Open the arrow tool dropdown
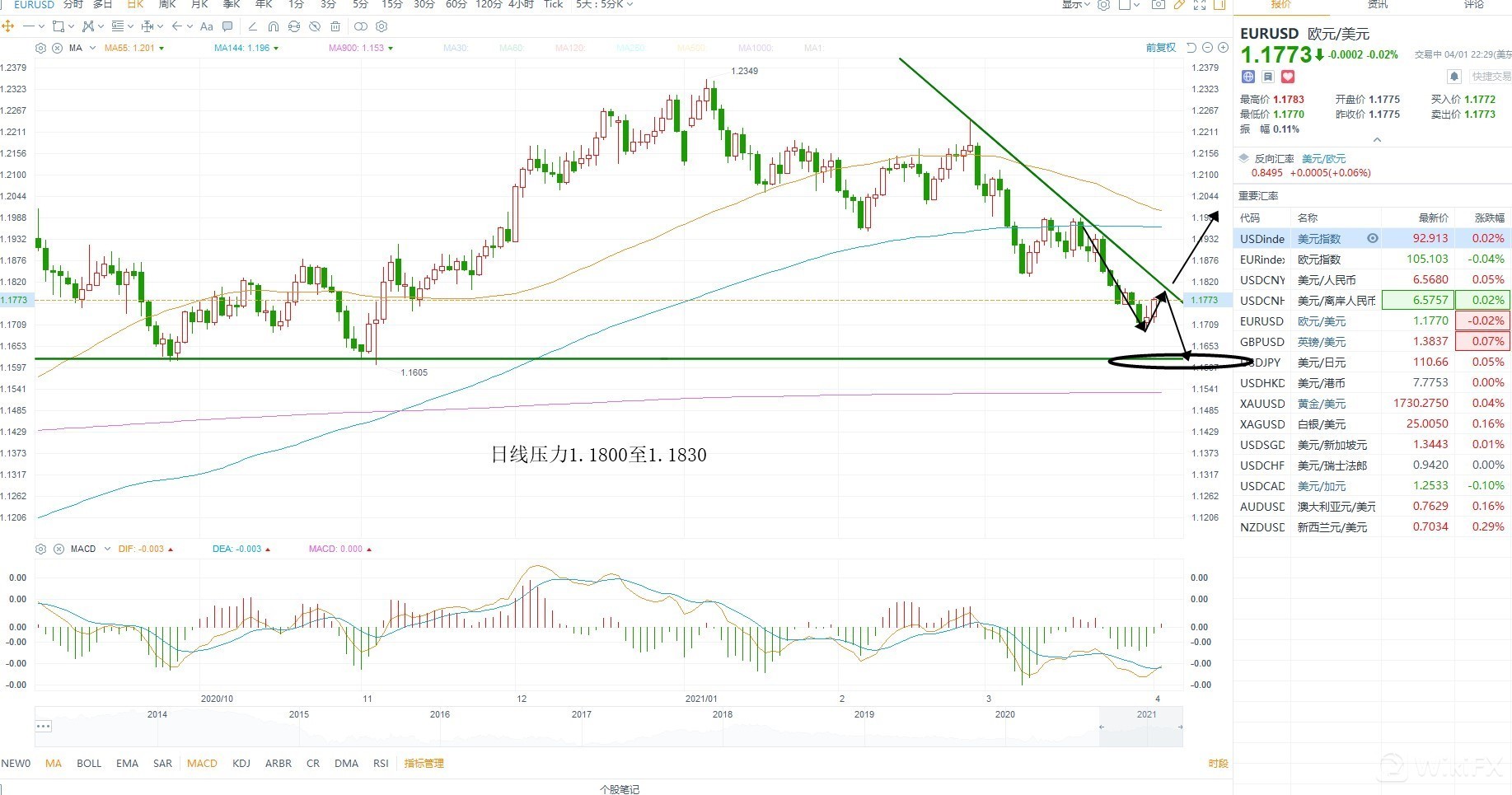 click(x=190, y=26)
